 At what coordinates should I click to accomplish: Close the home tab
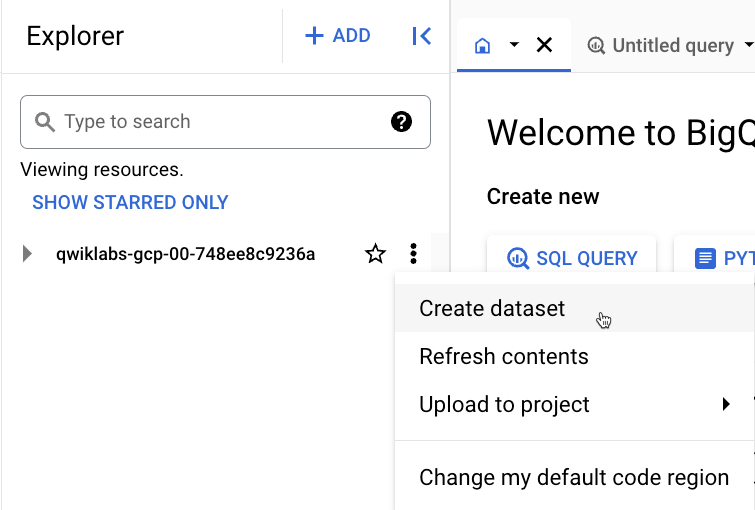click(x=544, y=45)
